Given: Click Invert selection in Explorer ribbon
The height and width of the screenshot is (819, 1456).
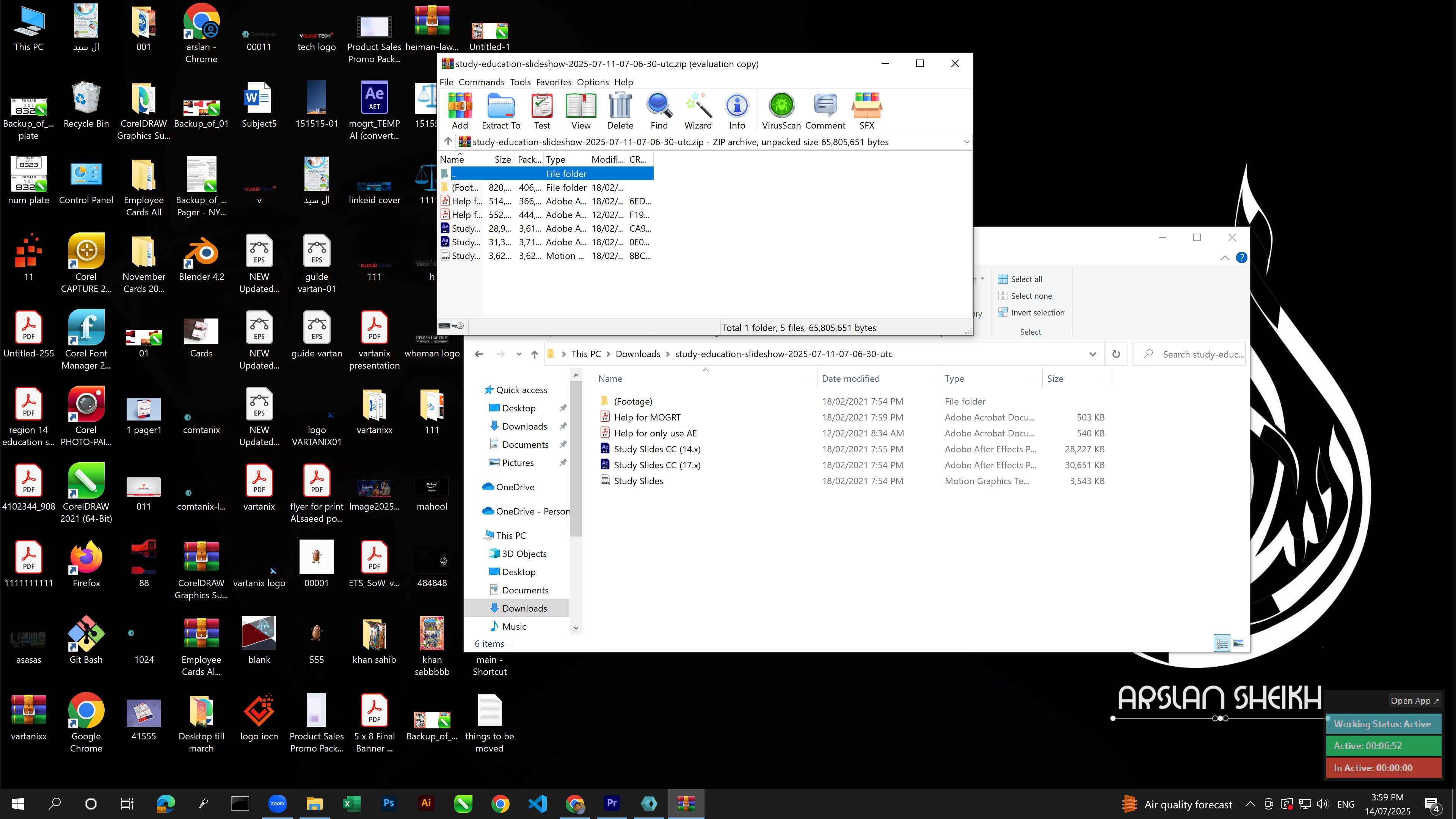Looking at the screenshot, I should pos(1031,312).
